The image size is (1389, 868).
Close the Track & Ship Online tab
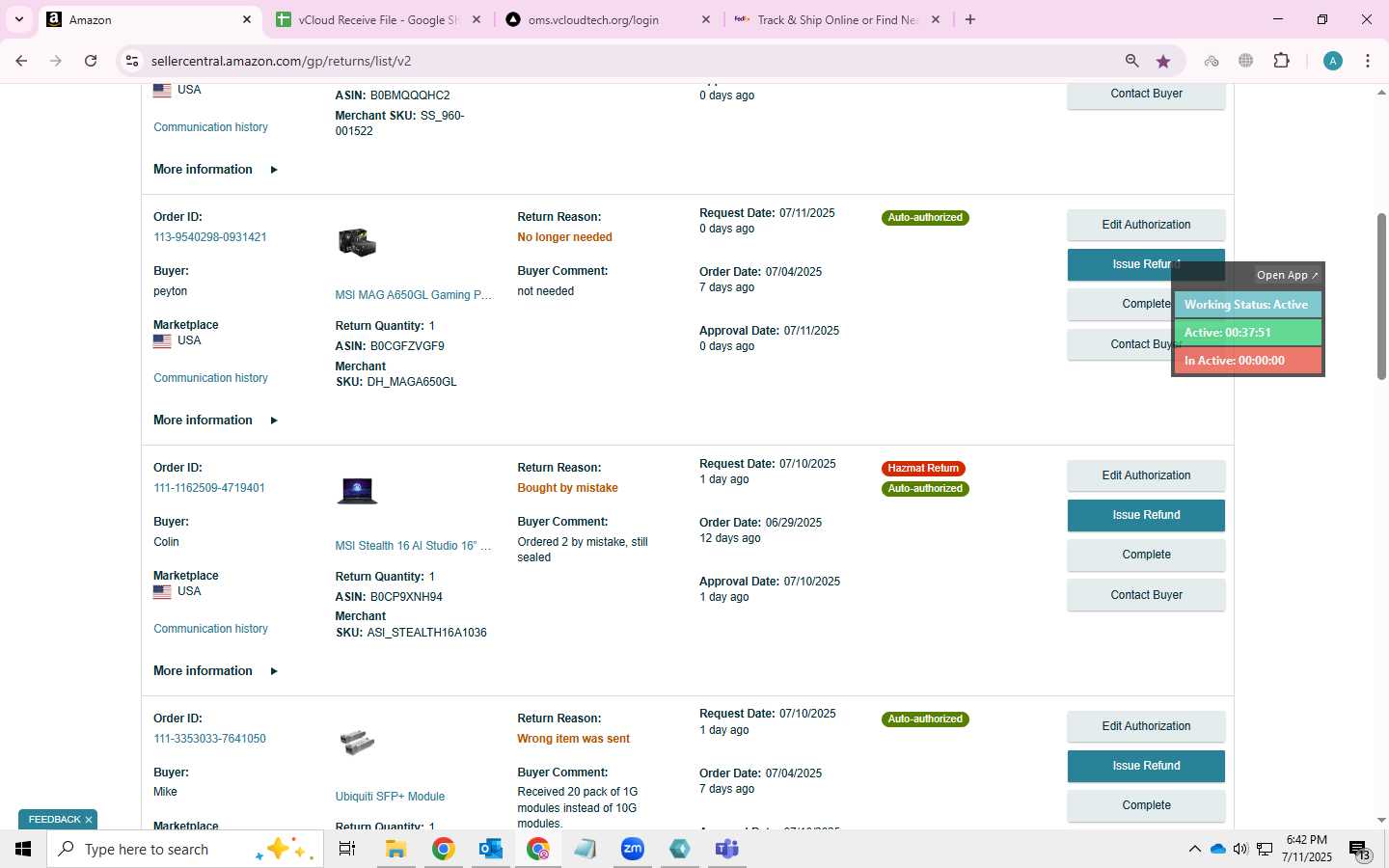tap(936, 19)
